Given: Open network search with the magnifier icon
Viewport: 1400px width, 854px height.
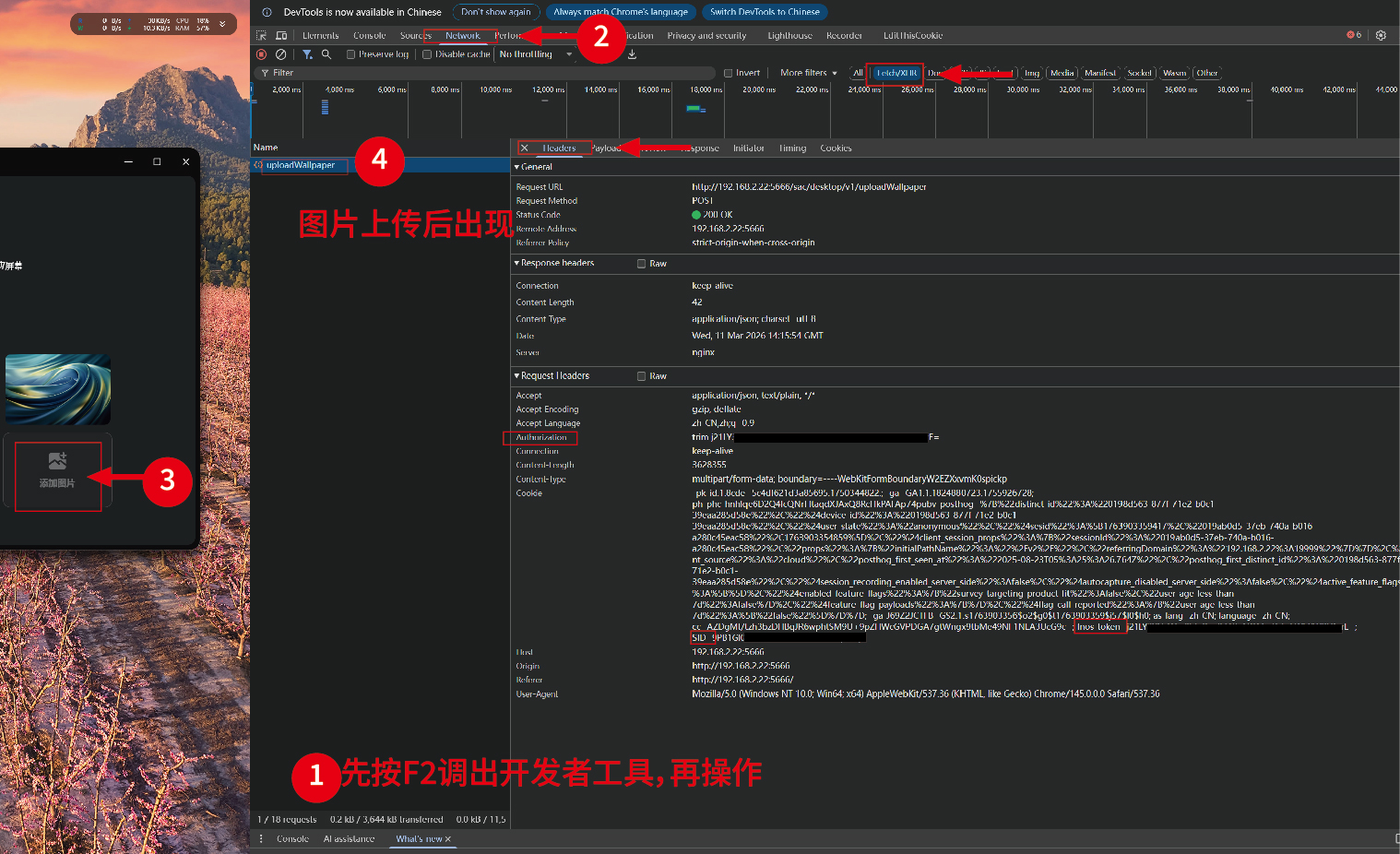Looking at the screenshot, I should pos(326,53).
